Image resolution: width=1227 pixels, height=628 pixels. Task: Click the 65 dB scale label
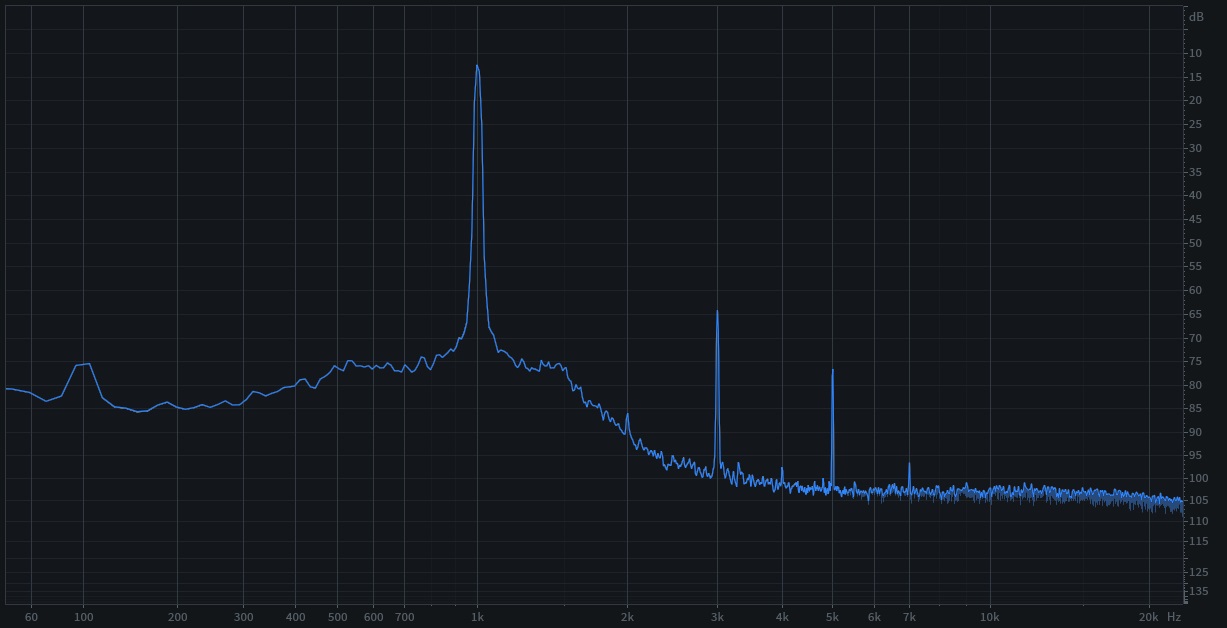pos(1195,315)
